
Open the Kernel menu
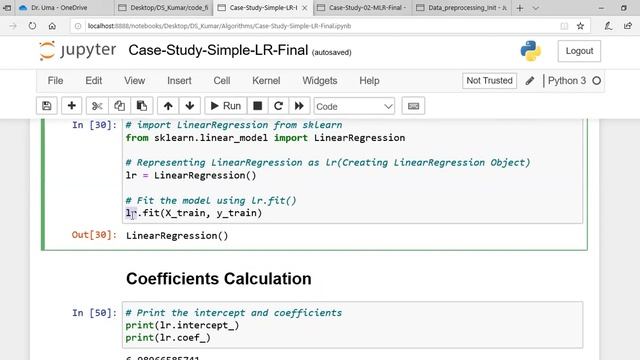[x=266, y=81]
